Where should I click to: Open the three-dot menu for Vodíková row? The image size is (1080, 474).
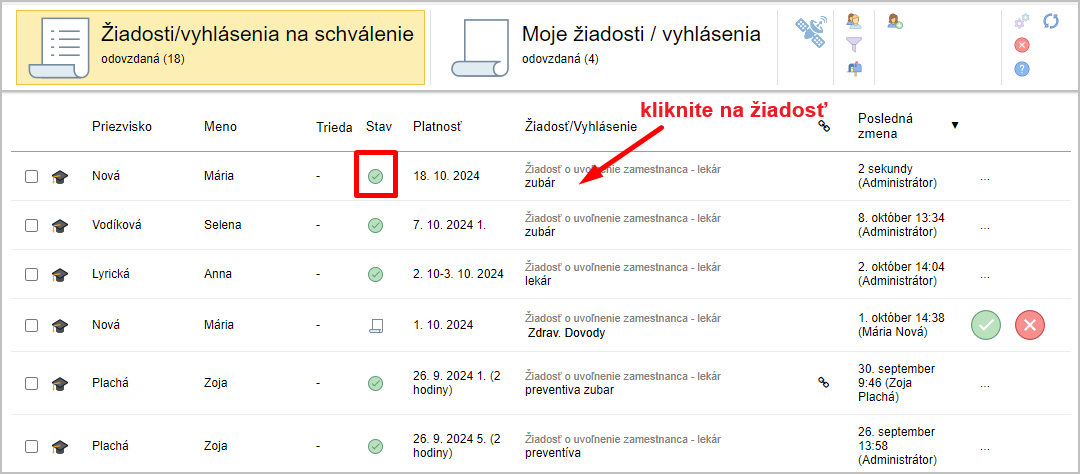coord(984,226)
